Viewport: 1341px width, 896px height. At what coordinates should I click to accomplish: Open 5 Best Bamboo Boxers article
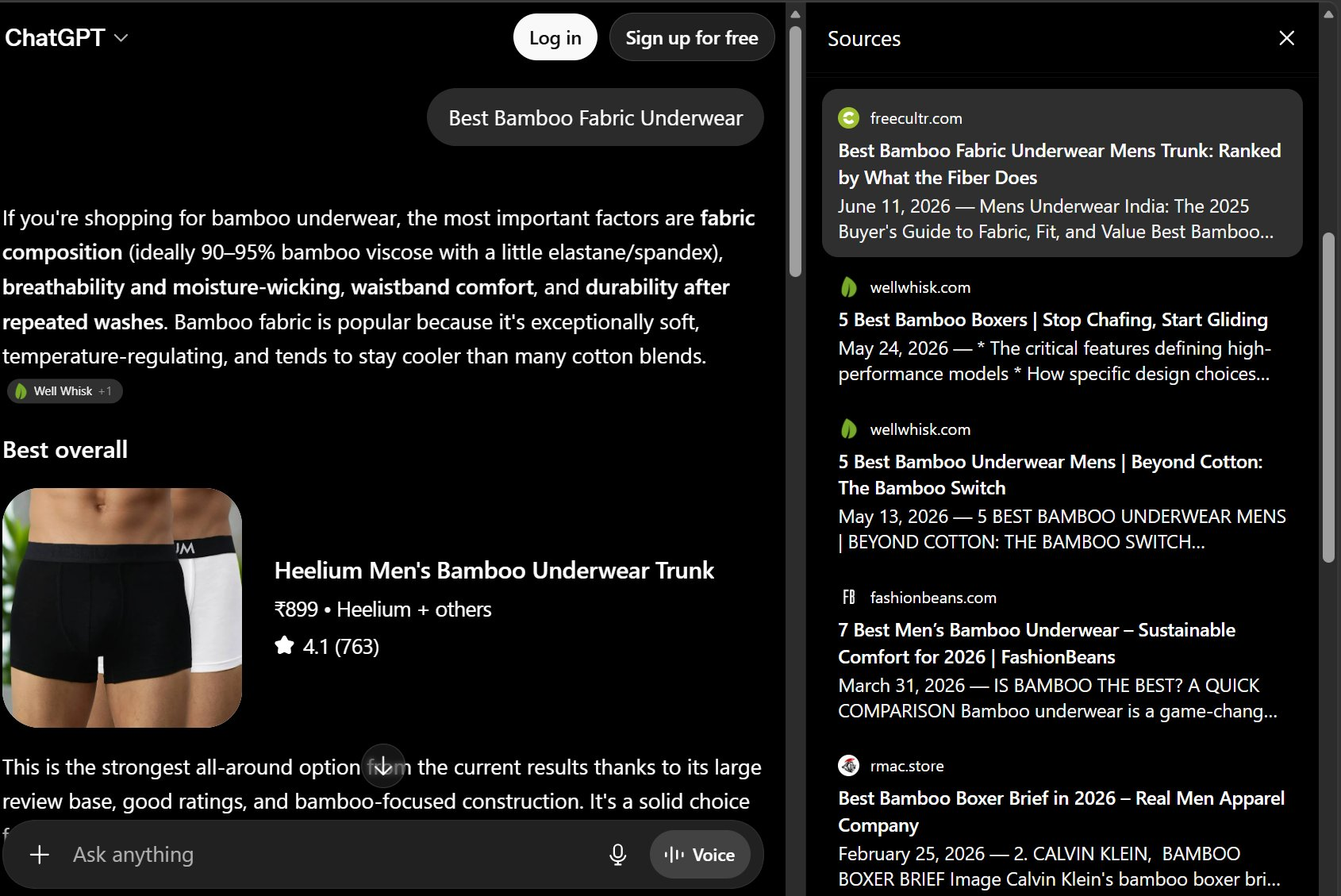pos(1053,320)
